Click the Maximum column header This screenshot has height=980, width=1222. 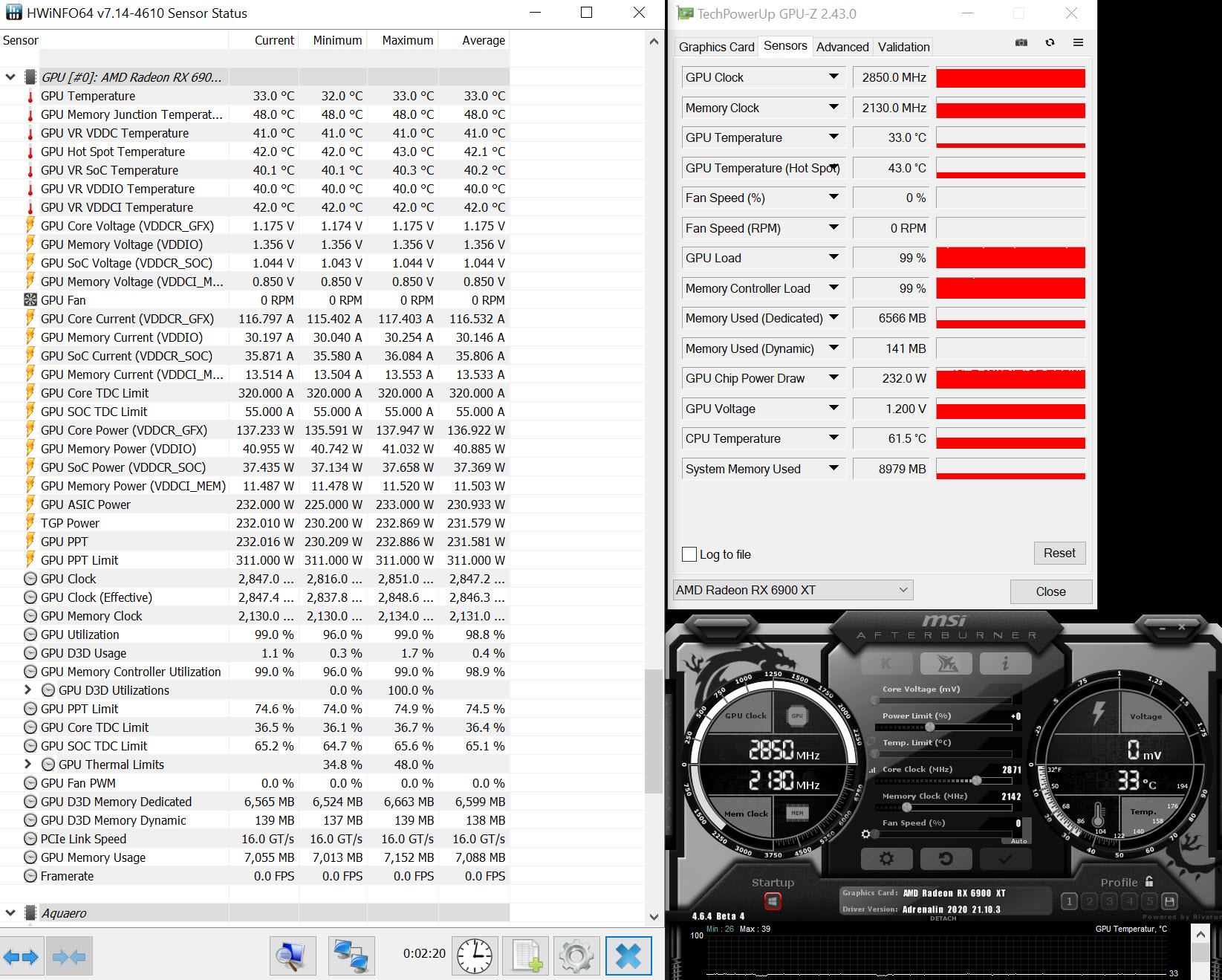click(x=402, y=40)
